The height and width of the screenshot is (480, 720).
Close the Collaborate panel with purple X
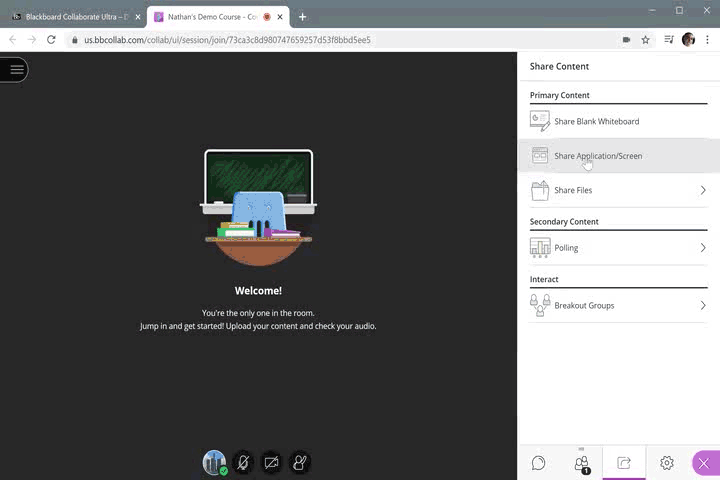704,463
